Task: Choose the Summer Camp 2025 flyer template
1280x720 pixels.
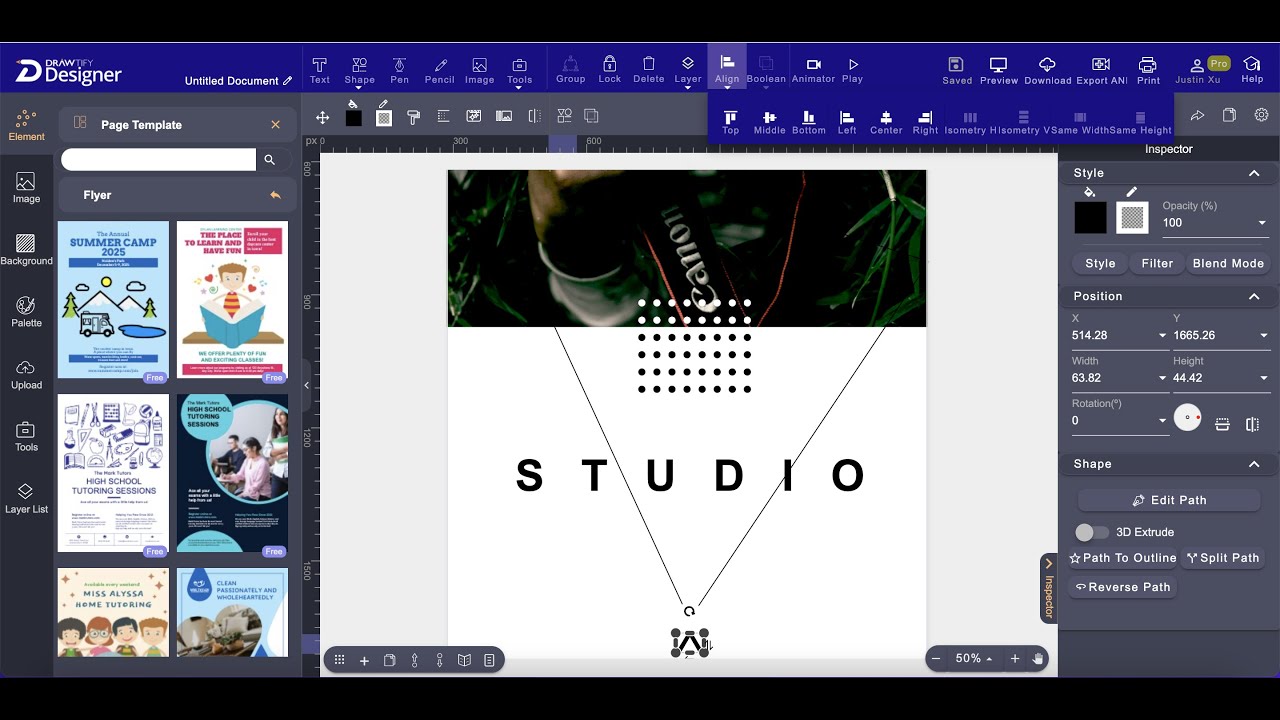Action: point(113,299)
